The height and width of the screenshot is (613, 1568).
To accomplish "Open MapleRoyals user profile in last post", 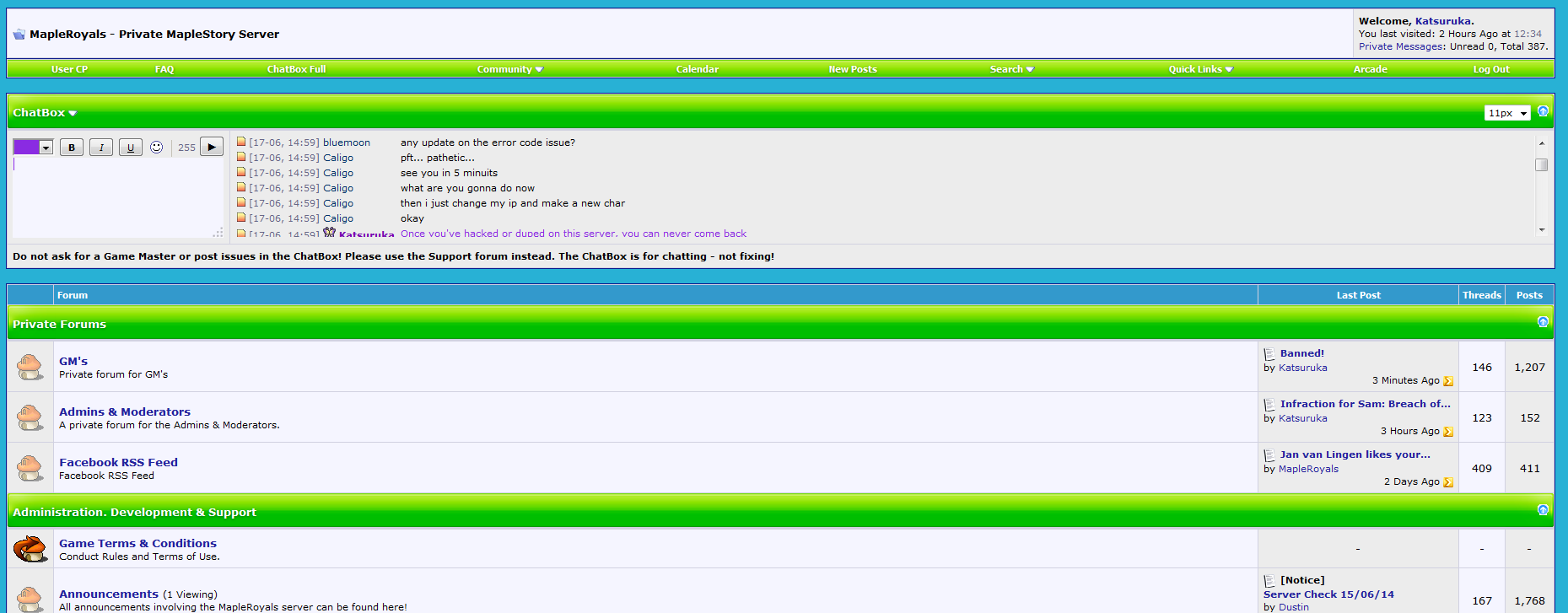I will point(1308,469).
